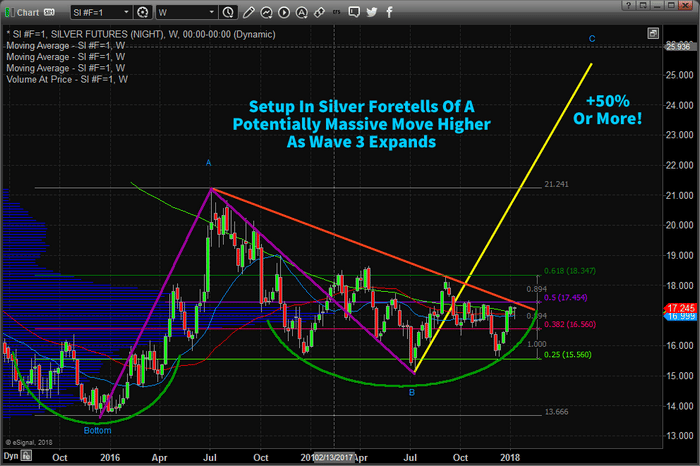Click the 0.5 (17.454) Fibonacci label
Image resolution: width=700 pixels, height=466 pixels.
(566, 298)
